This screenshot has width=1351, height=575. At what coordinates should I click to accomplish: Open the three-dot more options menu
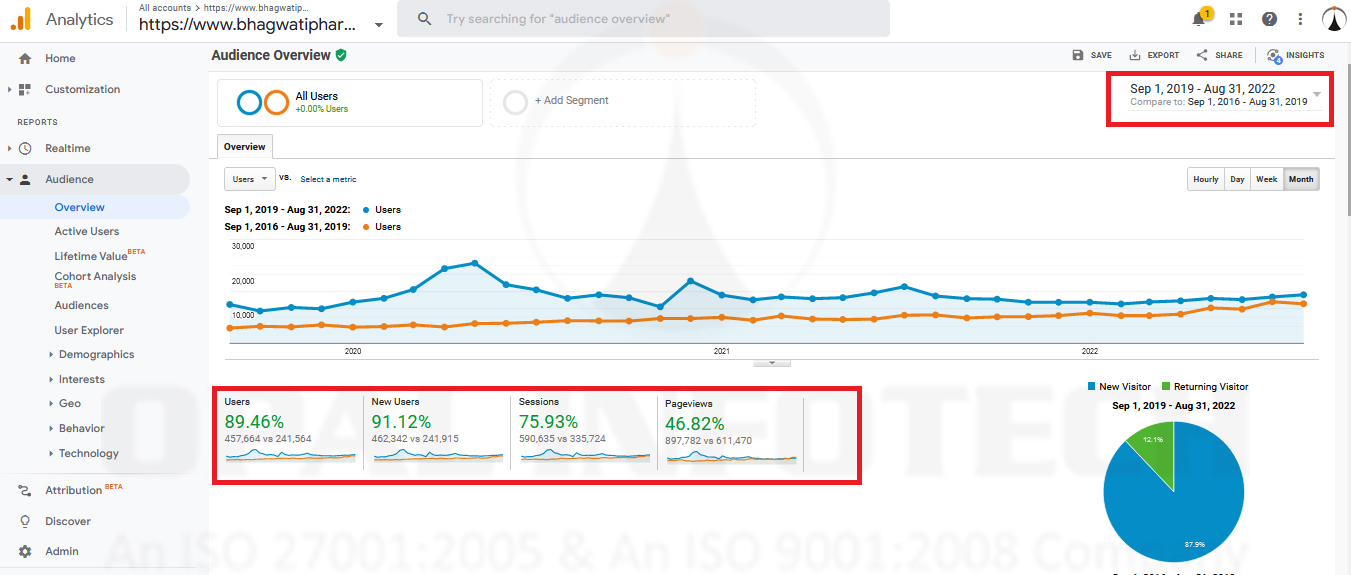pyautogui.click(x=1300, y=19)
